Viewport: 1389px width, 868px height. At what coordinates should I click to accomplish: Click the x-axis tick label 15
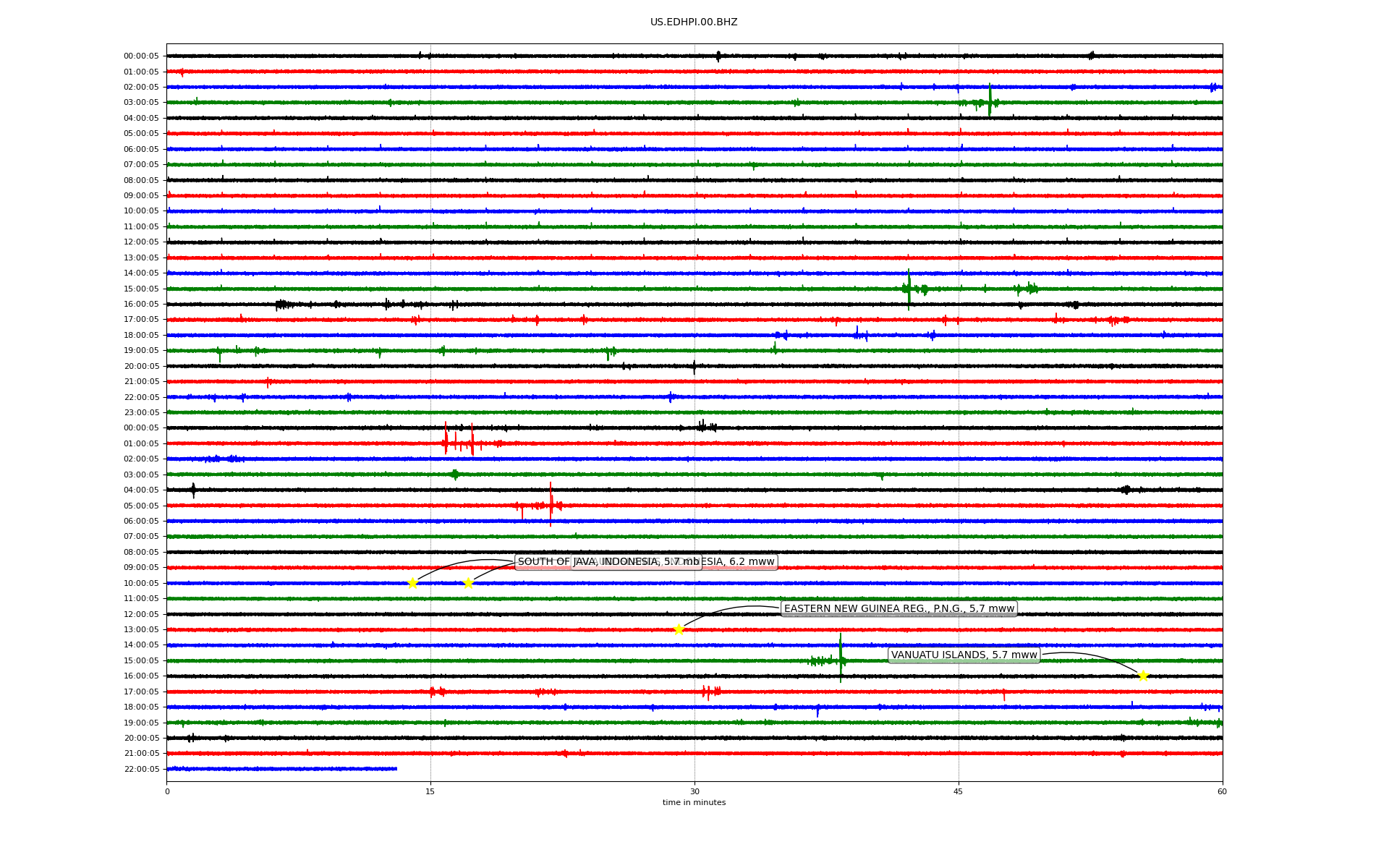[x=430, y=791]
